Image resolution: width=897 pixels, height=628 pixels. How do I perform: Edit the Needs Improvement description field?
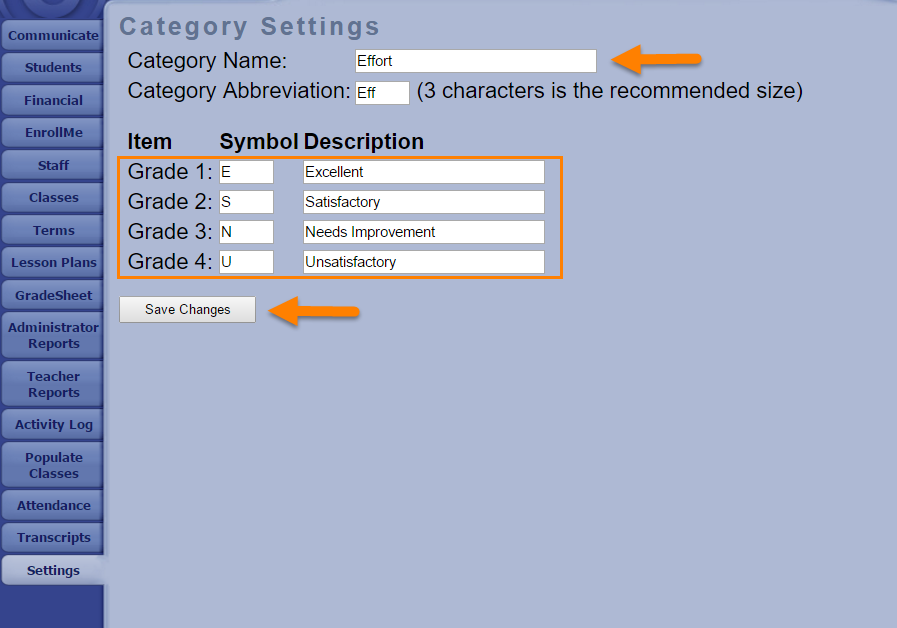click(x=423, y=232)
